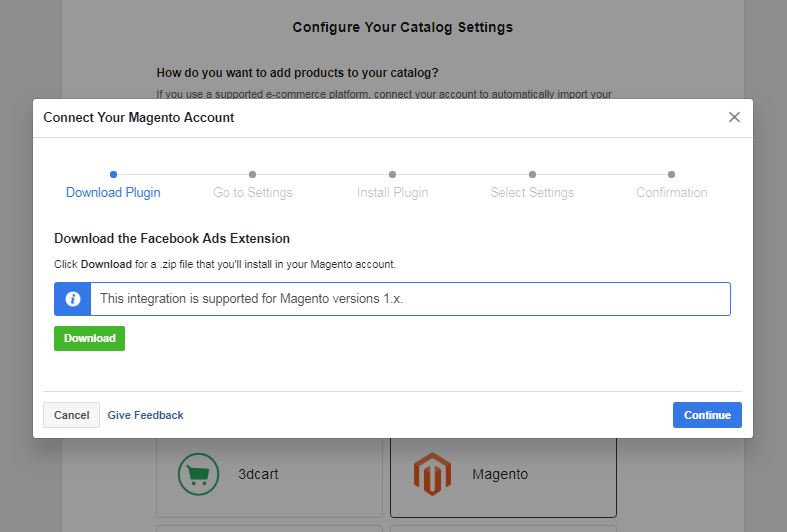The width and height of the screenshot is (787, 532).
Task: Click the 3dcart shopping cart icon
Action: point(198,474)
